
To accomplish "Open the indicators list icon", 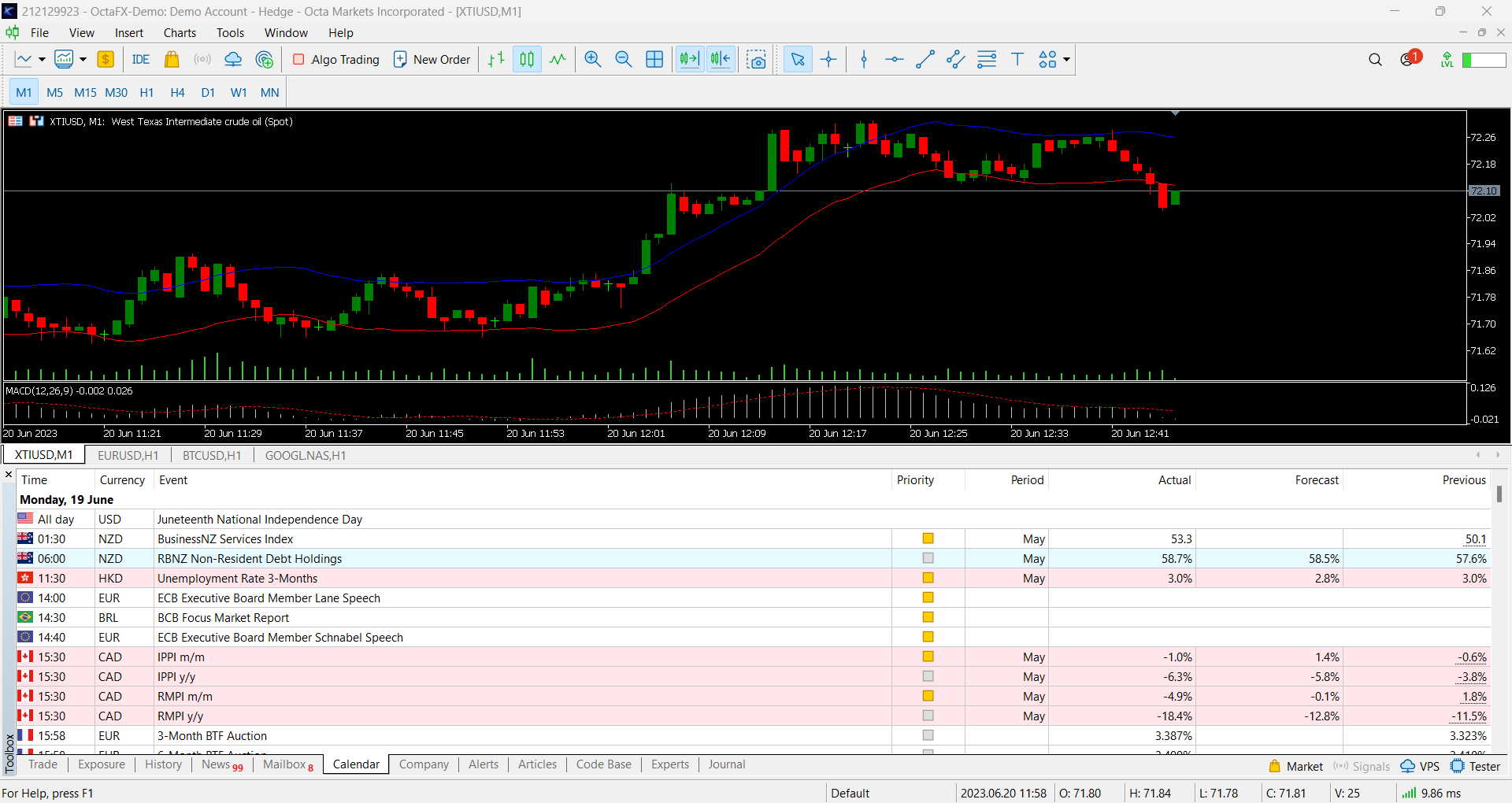I will coord(64,59).
